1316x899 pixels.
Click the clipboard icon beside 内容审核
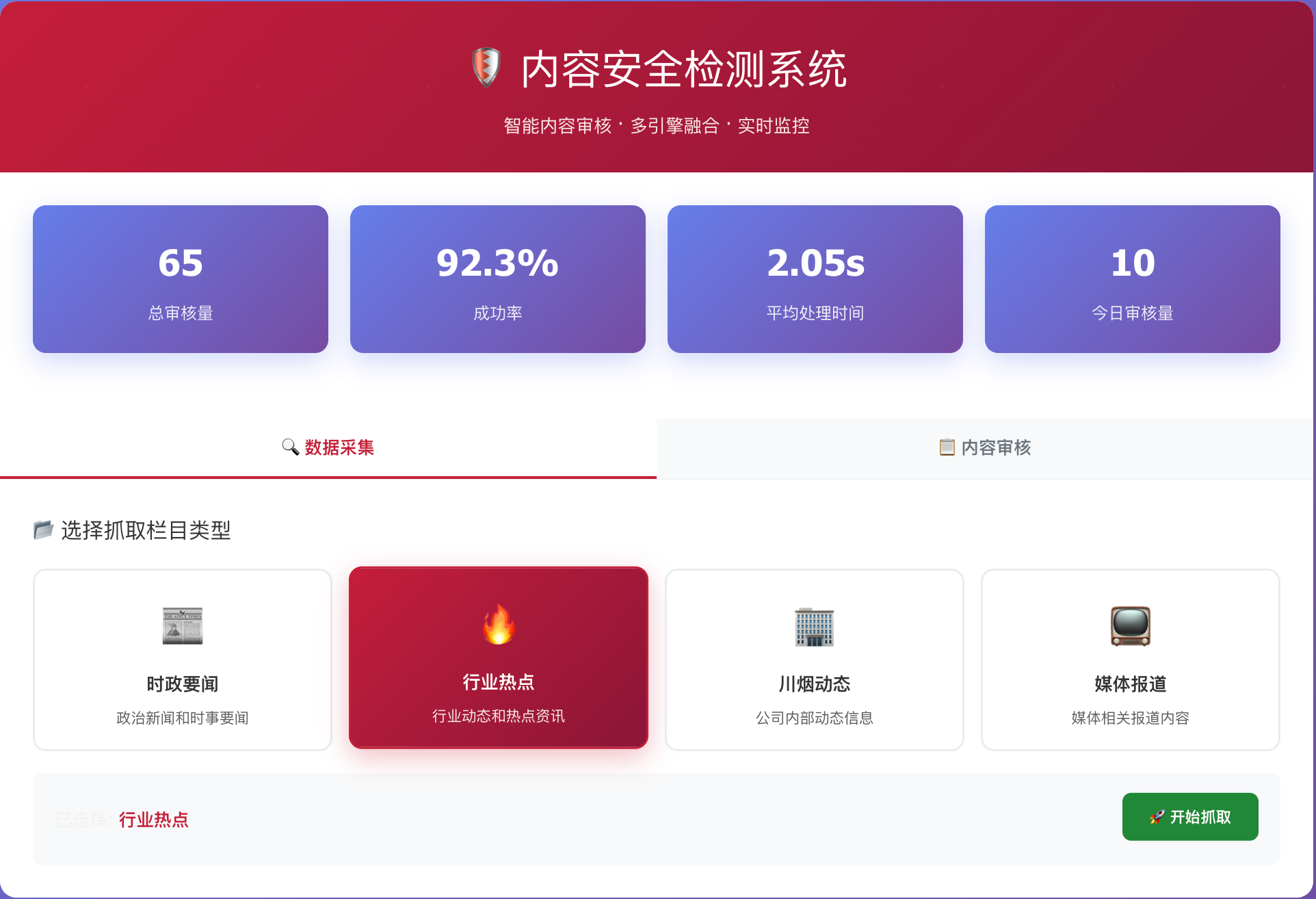click(947, 447)
